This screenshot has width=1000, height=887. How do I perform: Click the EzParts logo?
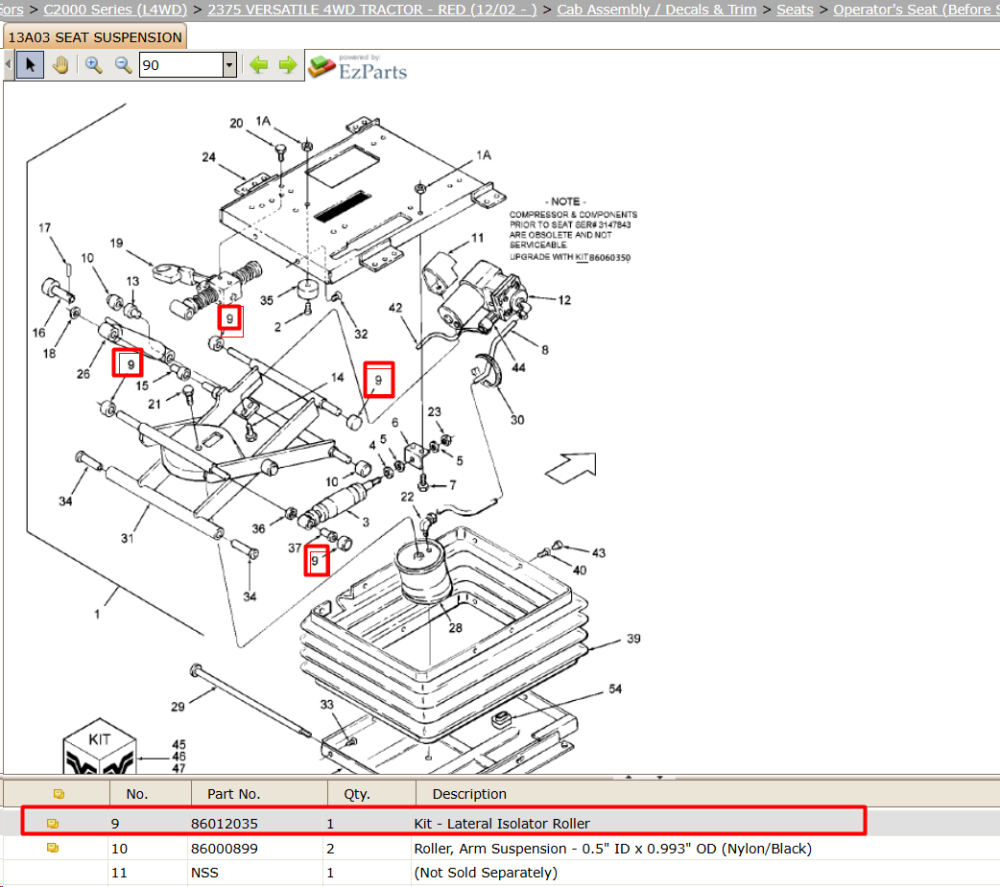(357, 67)
